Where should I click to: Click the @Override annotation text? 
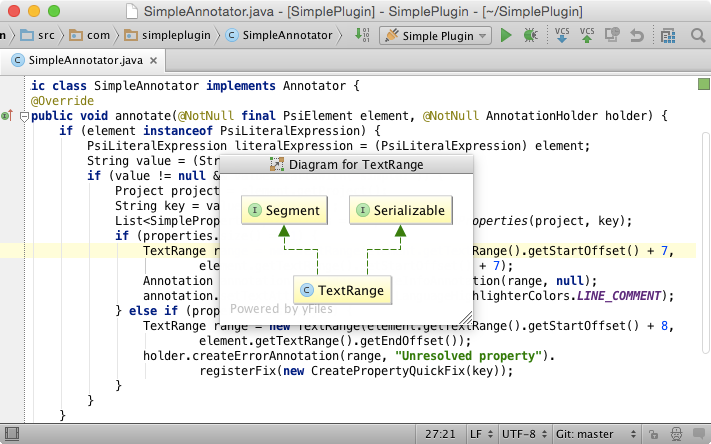click(x=62, y=101)
